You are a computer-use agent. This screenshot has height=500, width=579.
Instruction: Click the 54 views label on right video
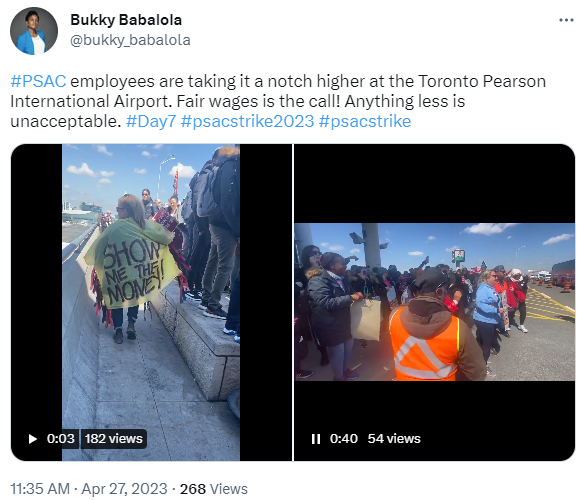coord(394,439)
